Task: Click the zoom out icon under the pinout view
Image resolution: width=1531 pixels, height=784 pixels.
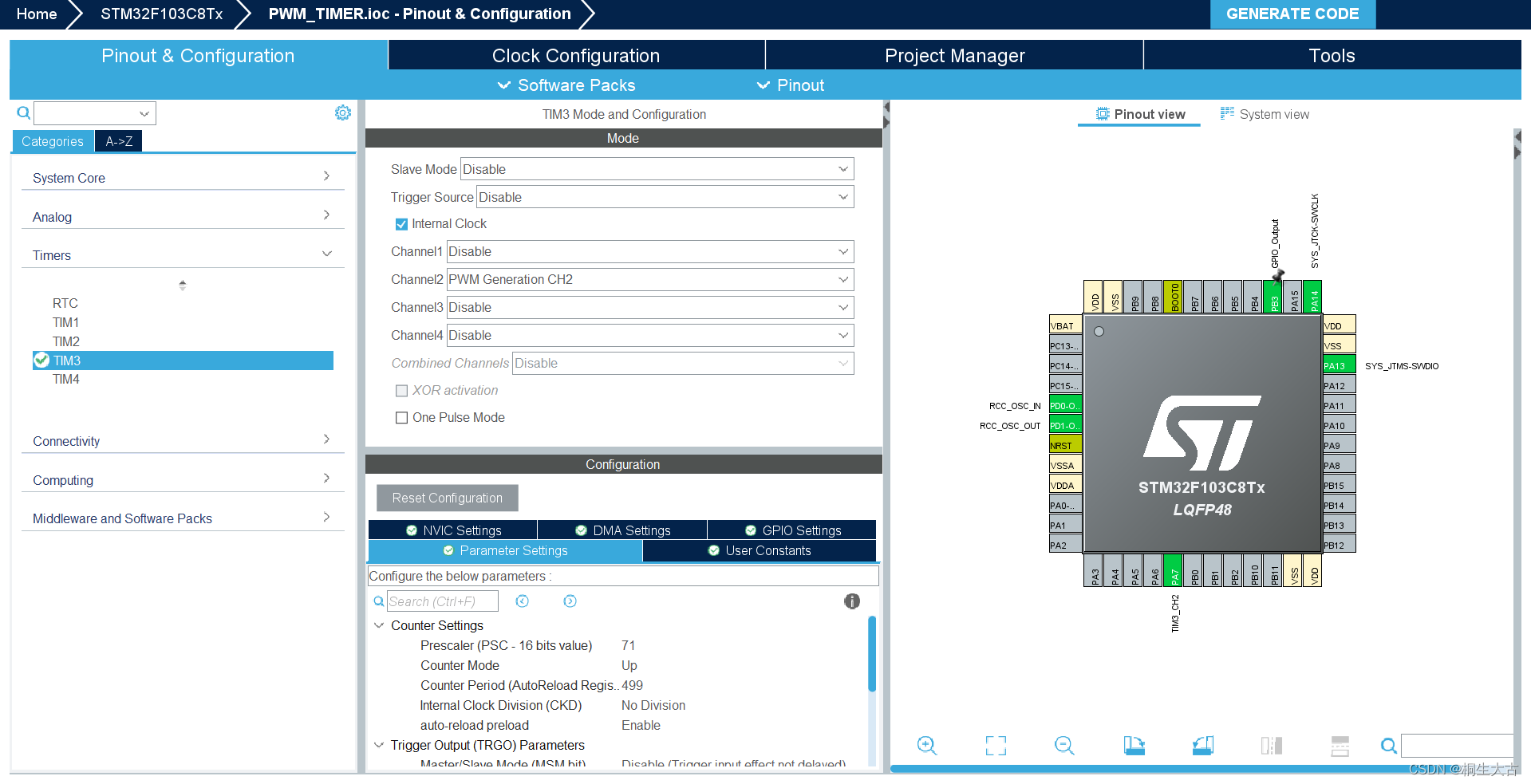Action: coord(1064,746)
